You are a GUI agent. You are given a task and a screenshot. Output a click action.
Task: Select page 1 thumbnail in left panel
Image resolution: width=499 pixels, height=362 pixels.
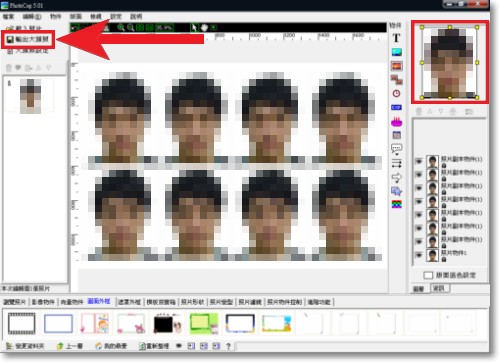30,96
